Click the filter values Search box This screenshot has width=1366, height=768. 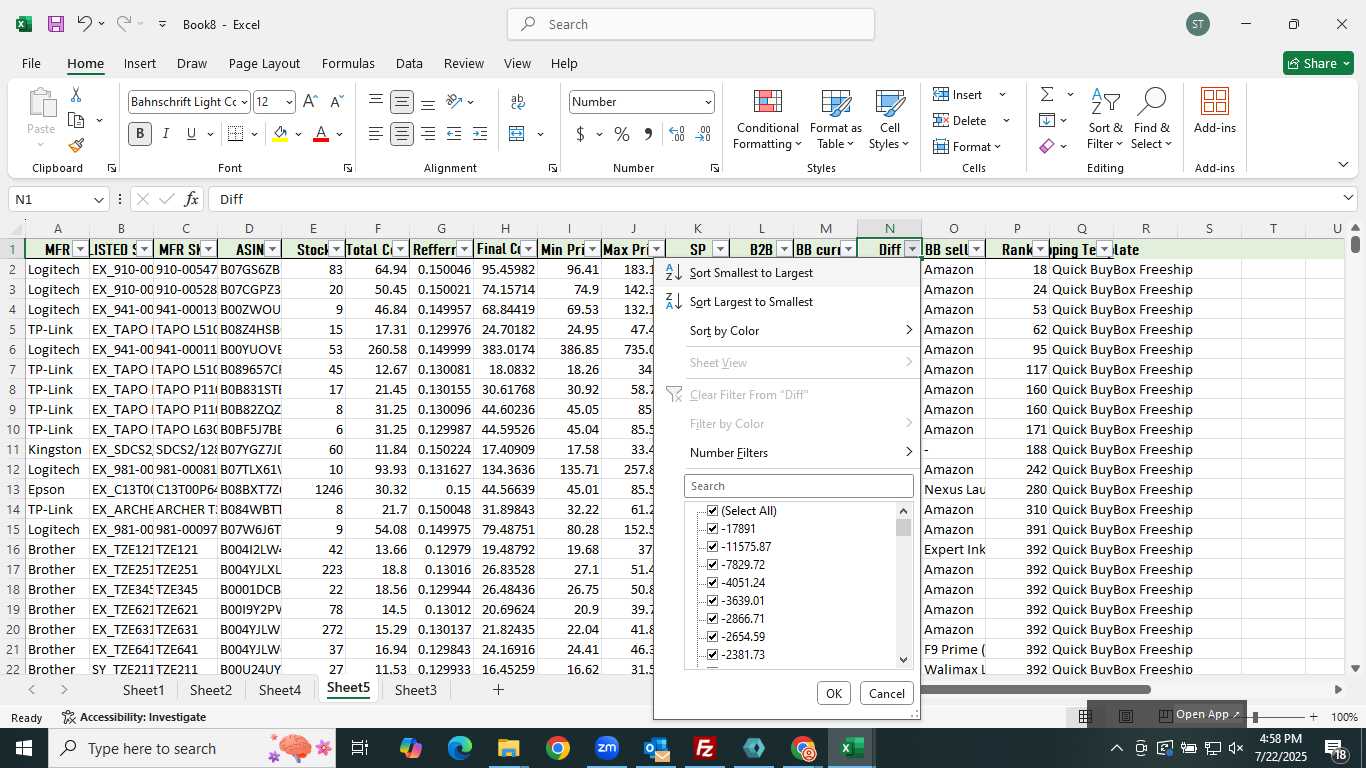[798, 486]
